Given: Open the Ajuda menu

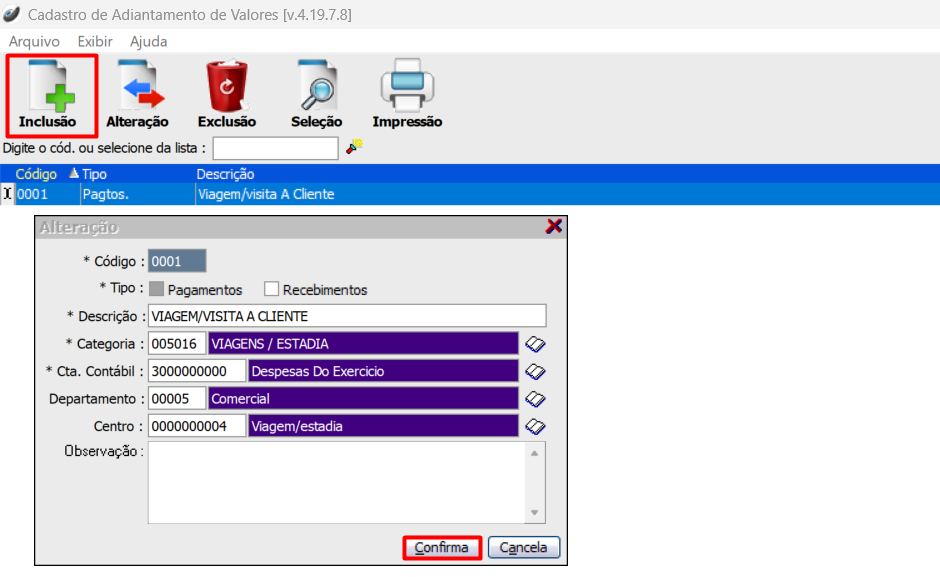Looking at the screenshot, I should pos(148,41).
